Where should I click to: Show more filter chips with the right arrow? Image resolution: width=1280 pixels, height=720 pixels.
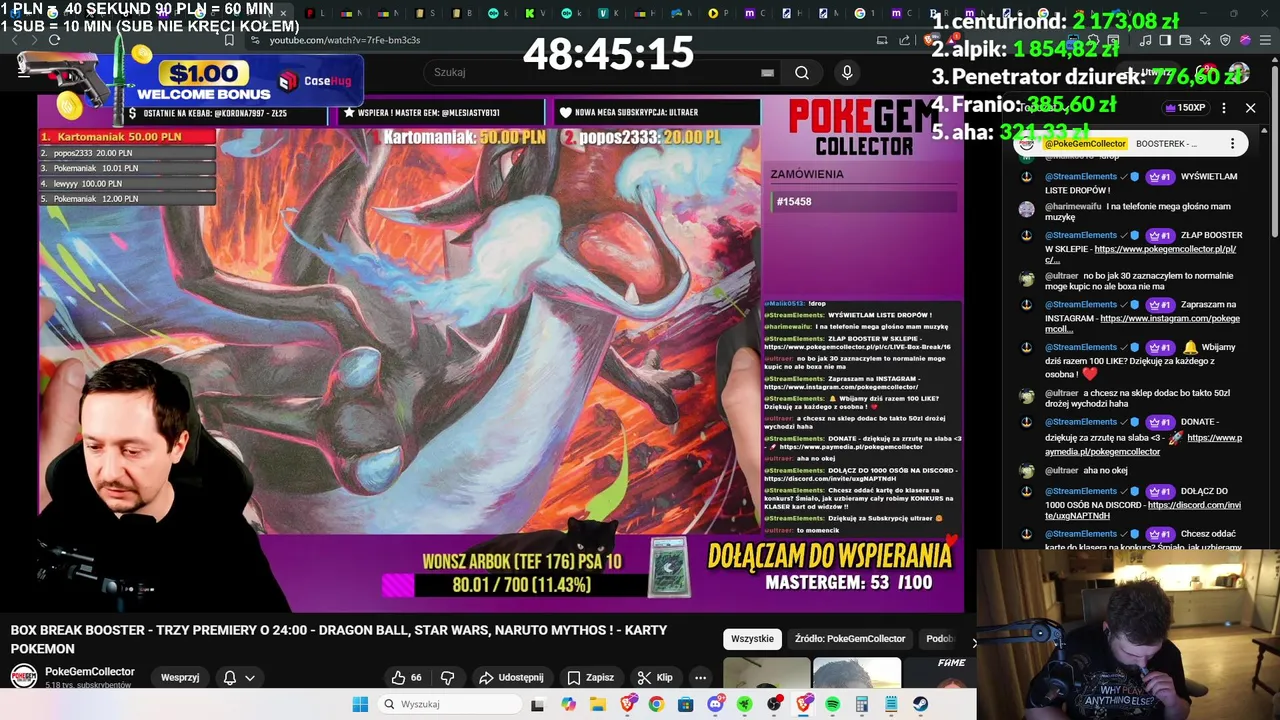point(974,641)
